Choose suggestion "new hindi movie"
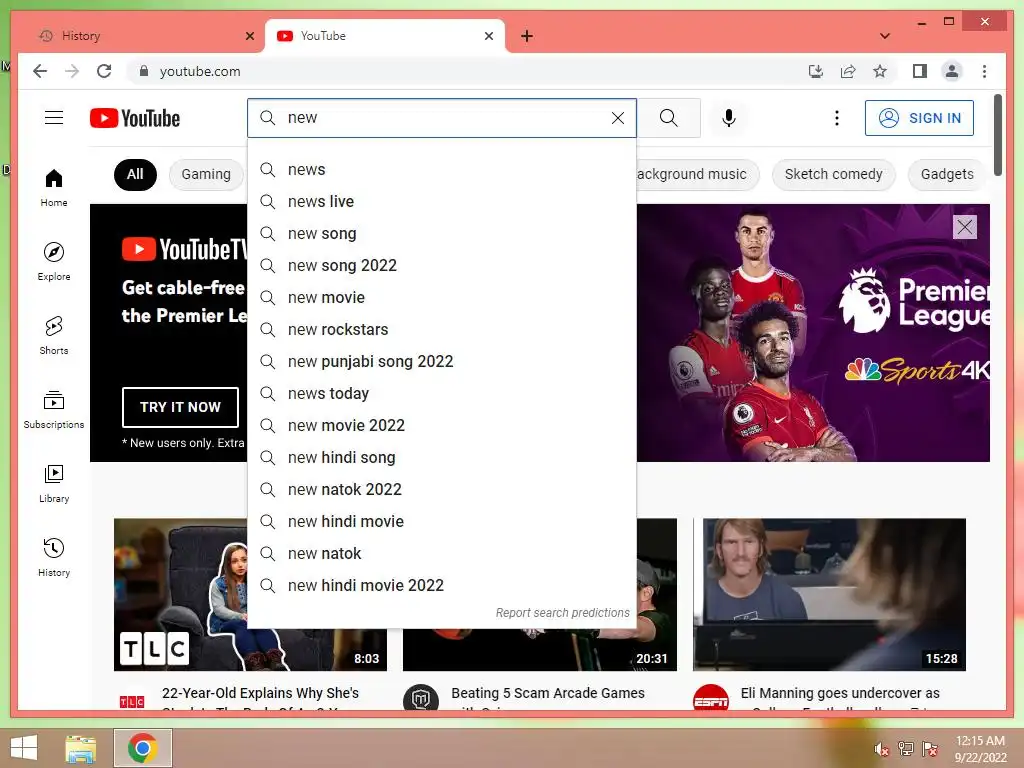The height and width of the screenshot is (768, 1024). (x=442, y=522)
